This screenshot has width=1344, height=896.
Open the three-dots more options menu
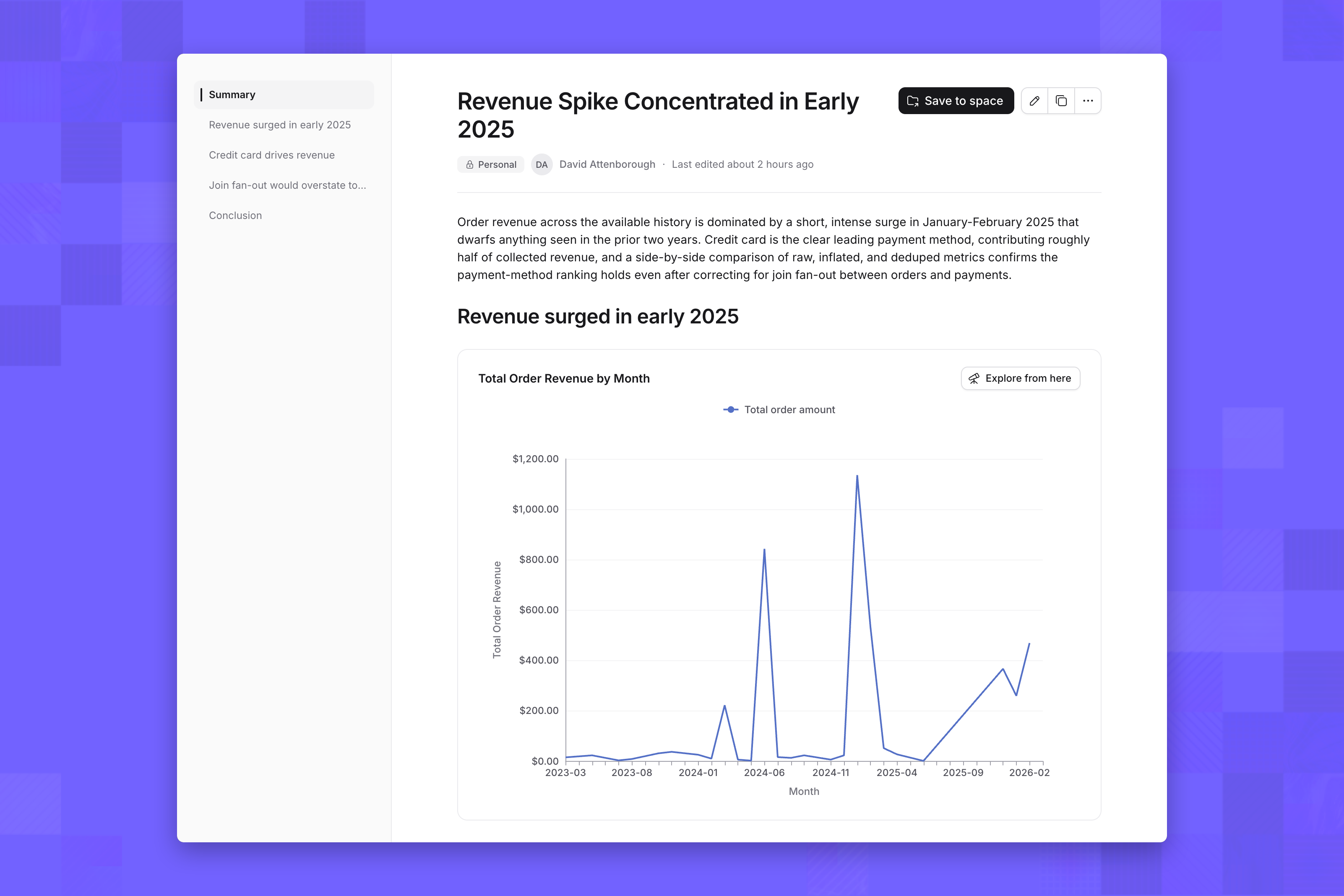pos(1088,101)
